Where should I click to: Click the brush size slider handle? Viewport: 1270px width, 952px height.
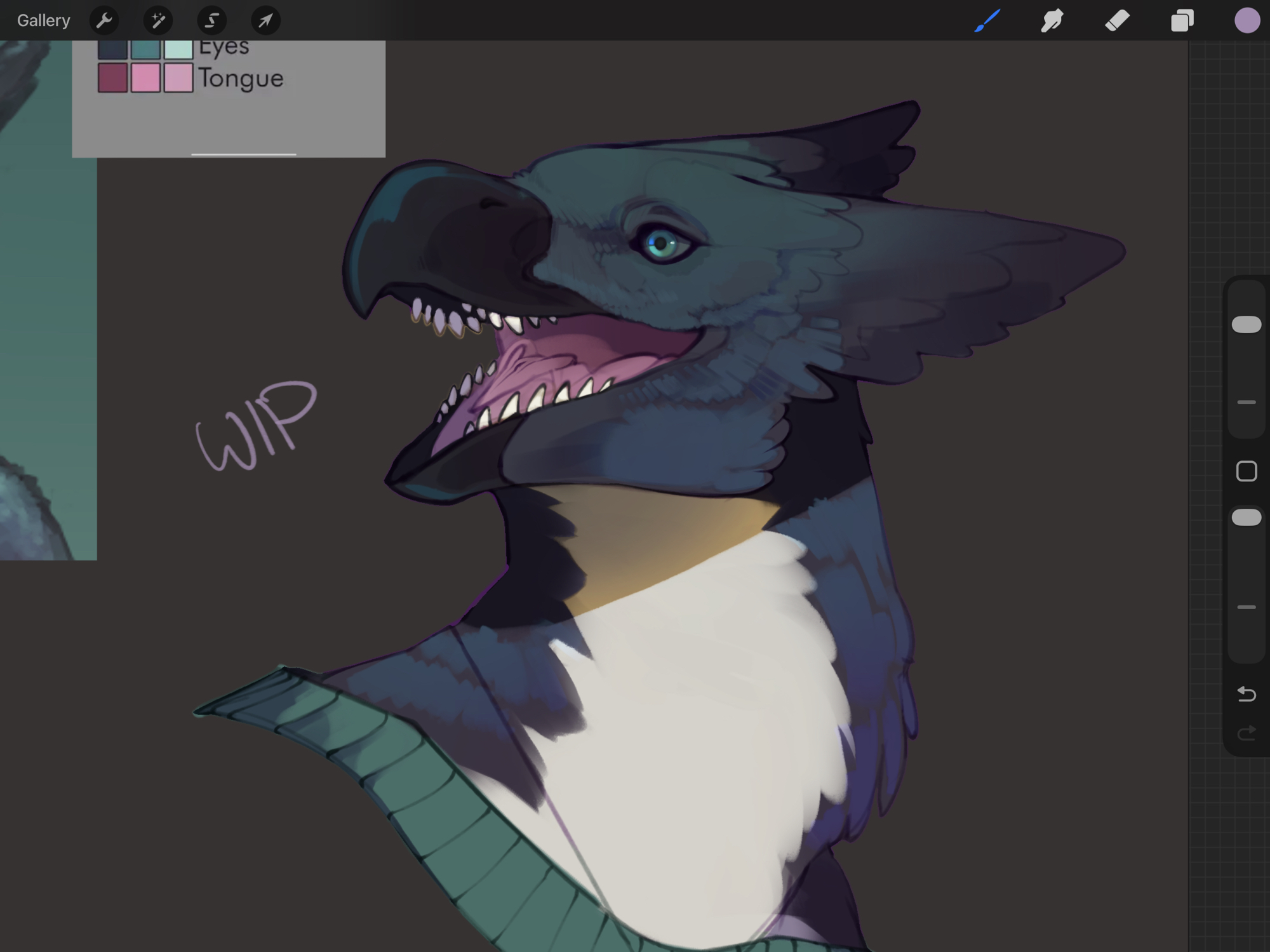(1246, 325)
